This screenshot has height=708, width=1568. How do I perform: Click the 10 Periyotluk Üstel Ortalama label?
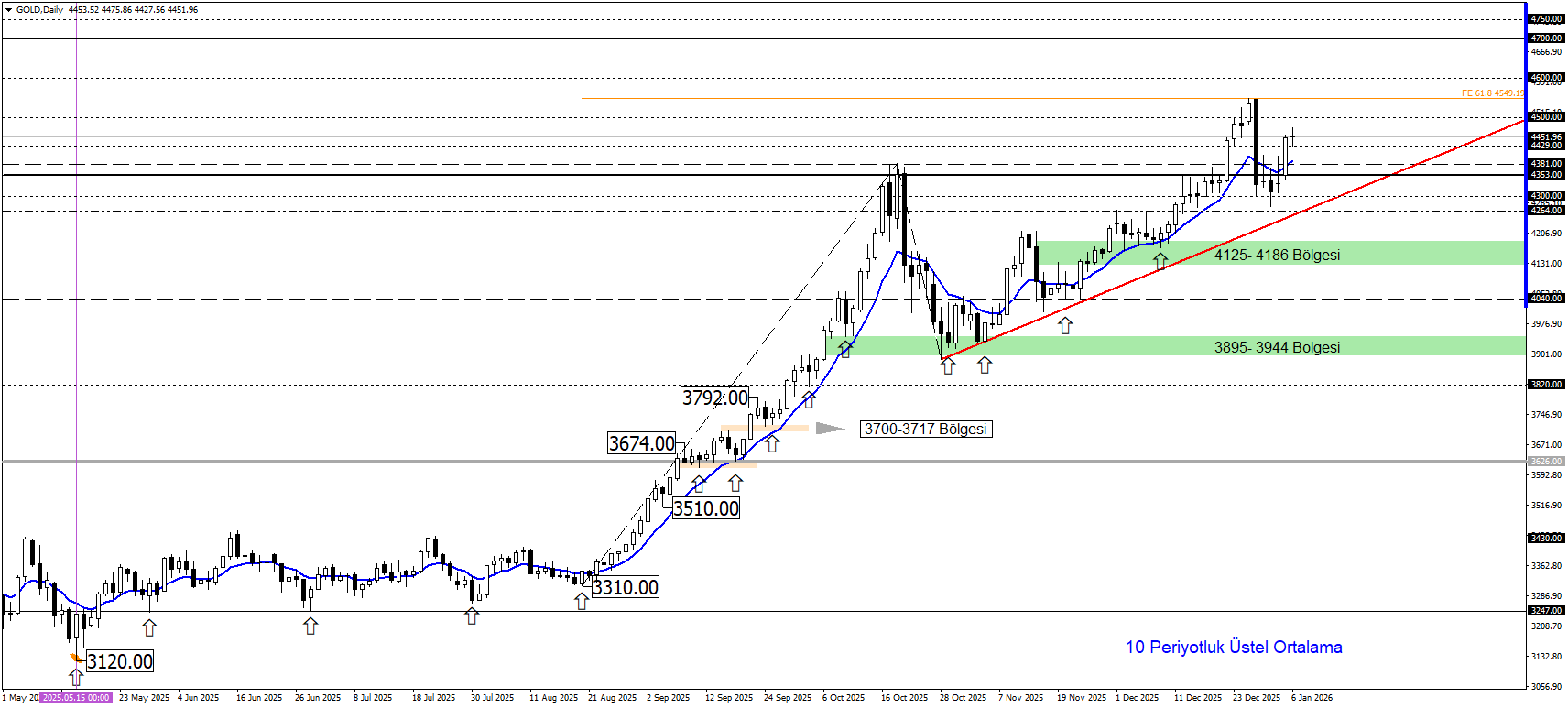1233,648
